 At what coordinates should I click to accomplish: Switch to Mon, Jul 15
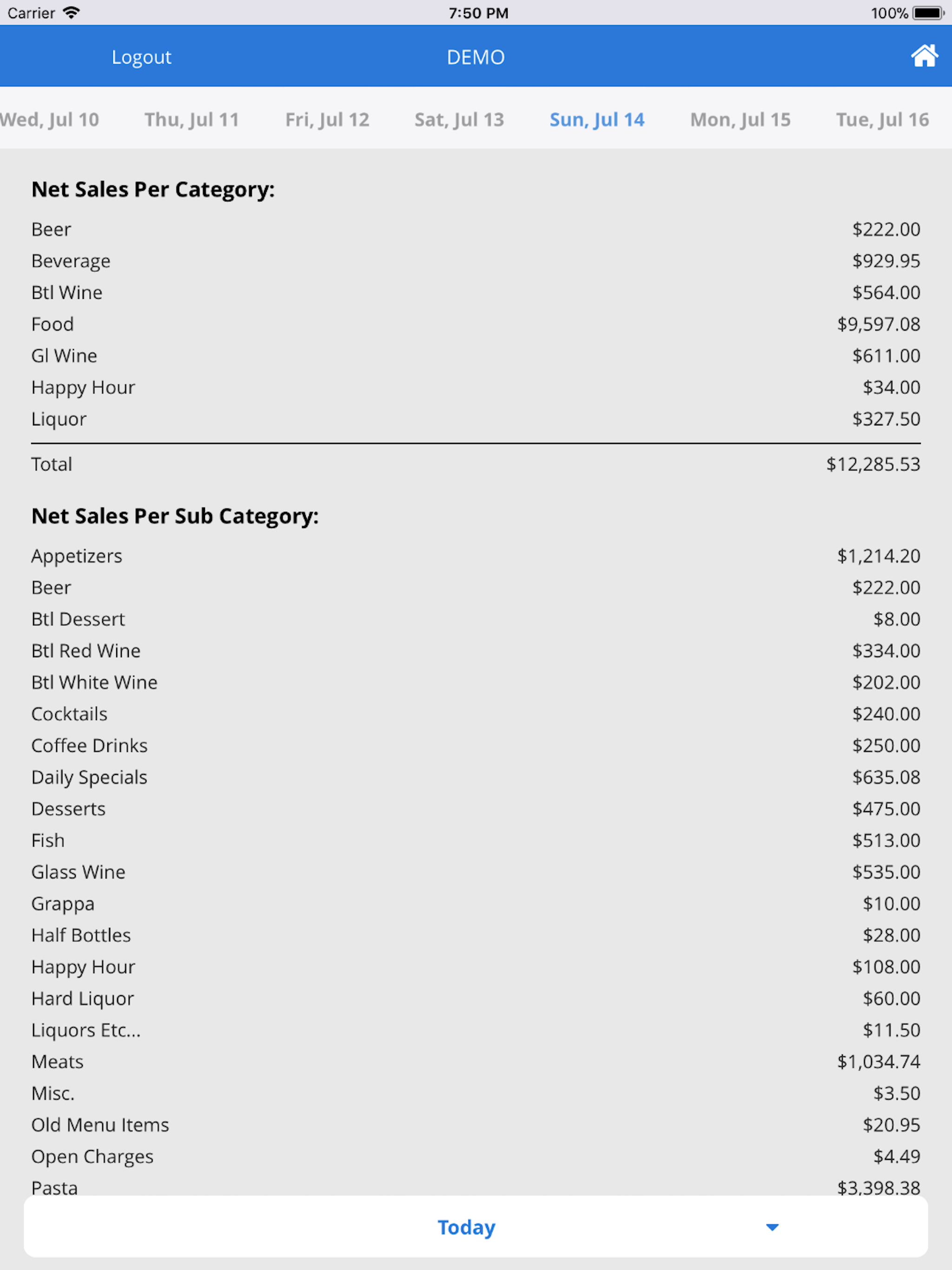[x=740, y=119]
